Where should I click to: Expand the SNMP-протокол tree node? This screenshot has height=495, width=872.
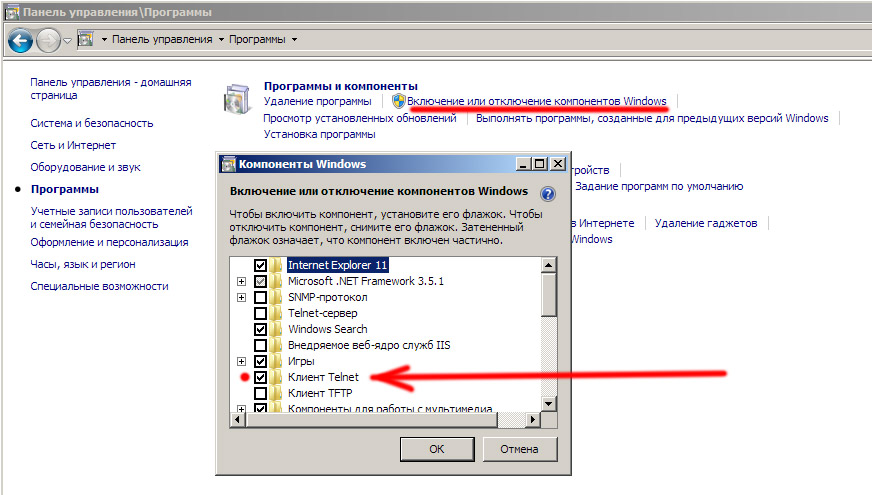click(x=241, y=297)
